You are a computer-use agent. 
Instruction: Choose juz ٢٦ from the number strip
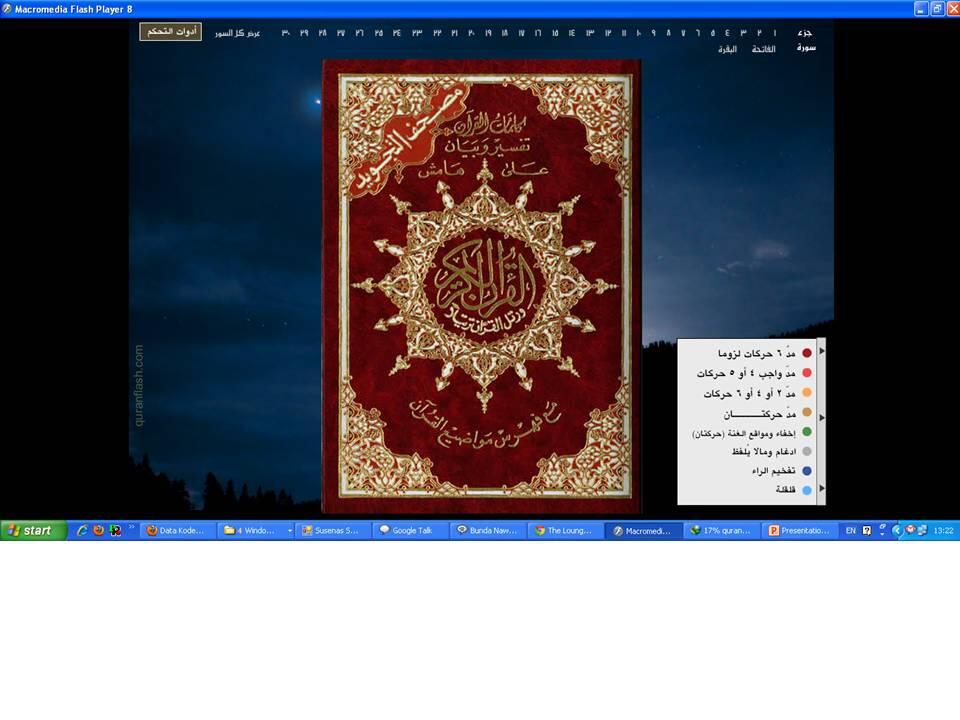(x=360, y=33)
